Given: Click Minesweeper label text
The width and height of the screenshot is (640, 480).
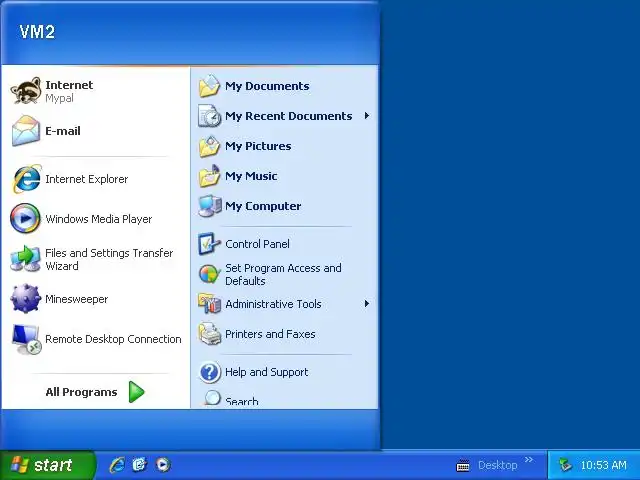Looking at the screenshot, I should pyautogui.click(x=77, y=299).
